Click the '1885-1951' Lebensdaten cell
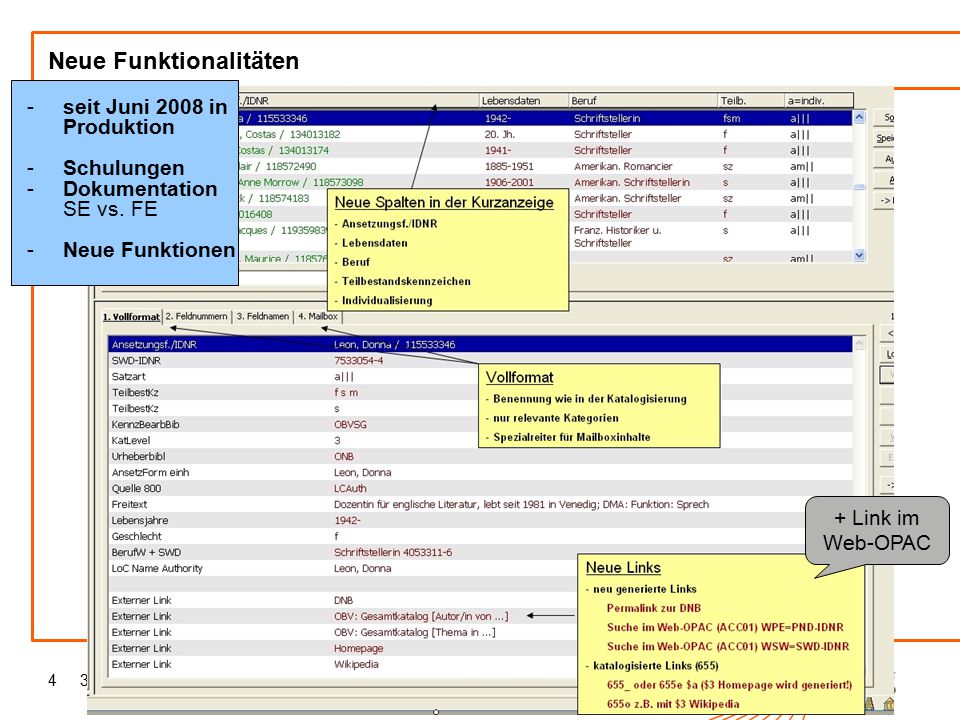The width and height of the screenshot is (960, 720). pyautogui.click(x=509, y=166)
